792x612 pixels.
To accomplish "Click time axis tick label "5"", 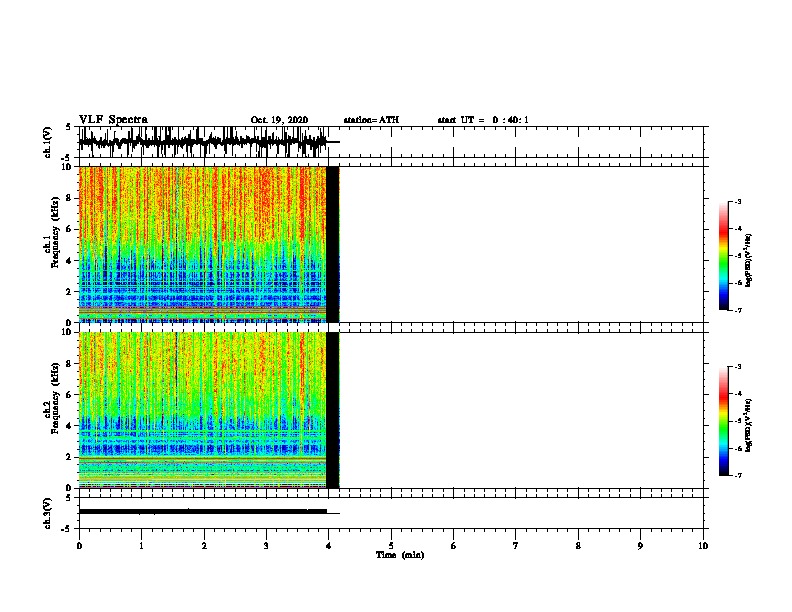I will tap(391, 546).
